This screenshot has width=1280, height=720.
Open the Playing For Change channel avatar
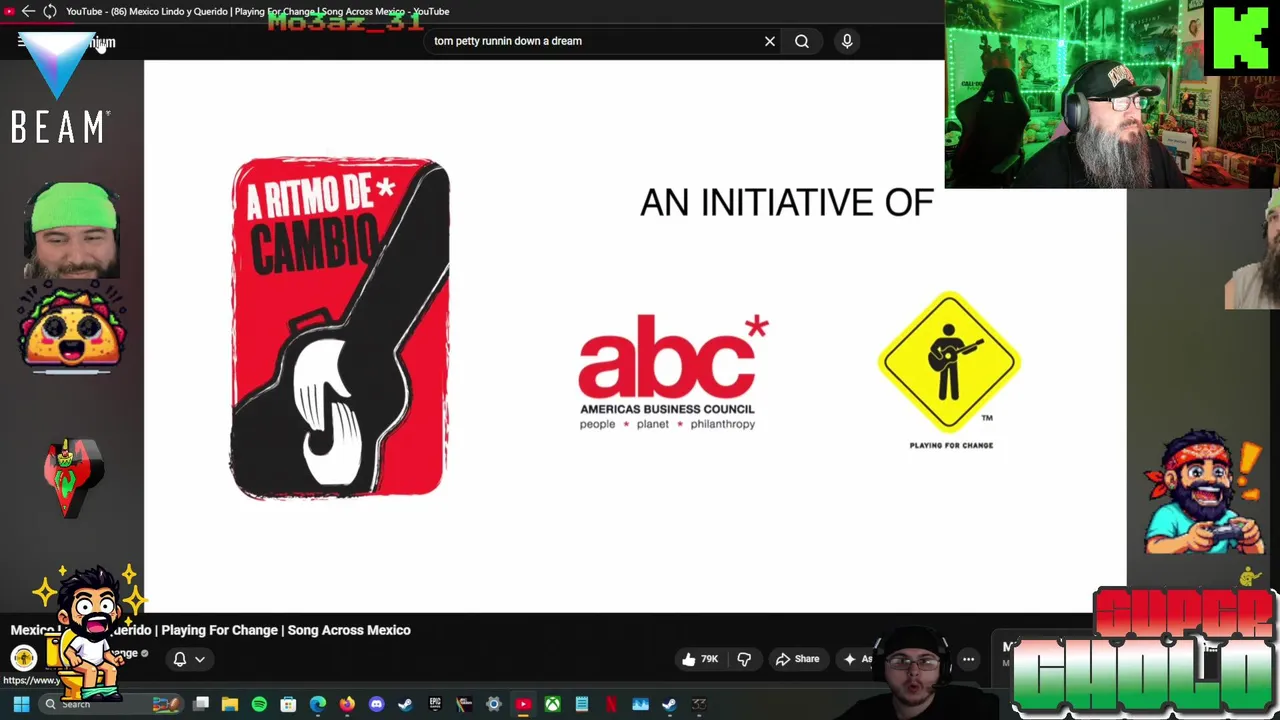point(24,657)
